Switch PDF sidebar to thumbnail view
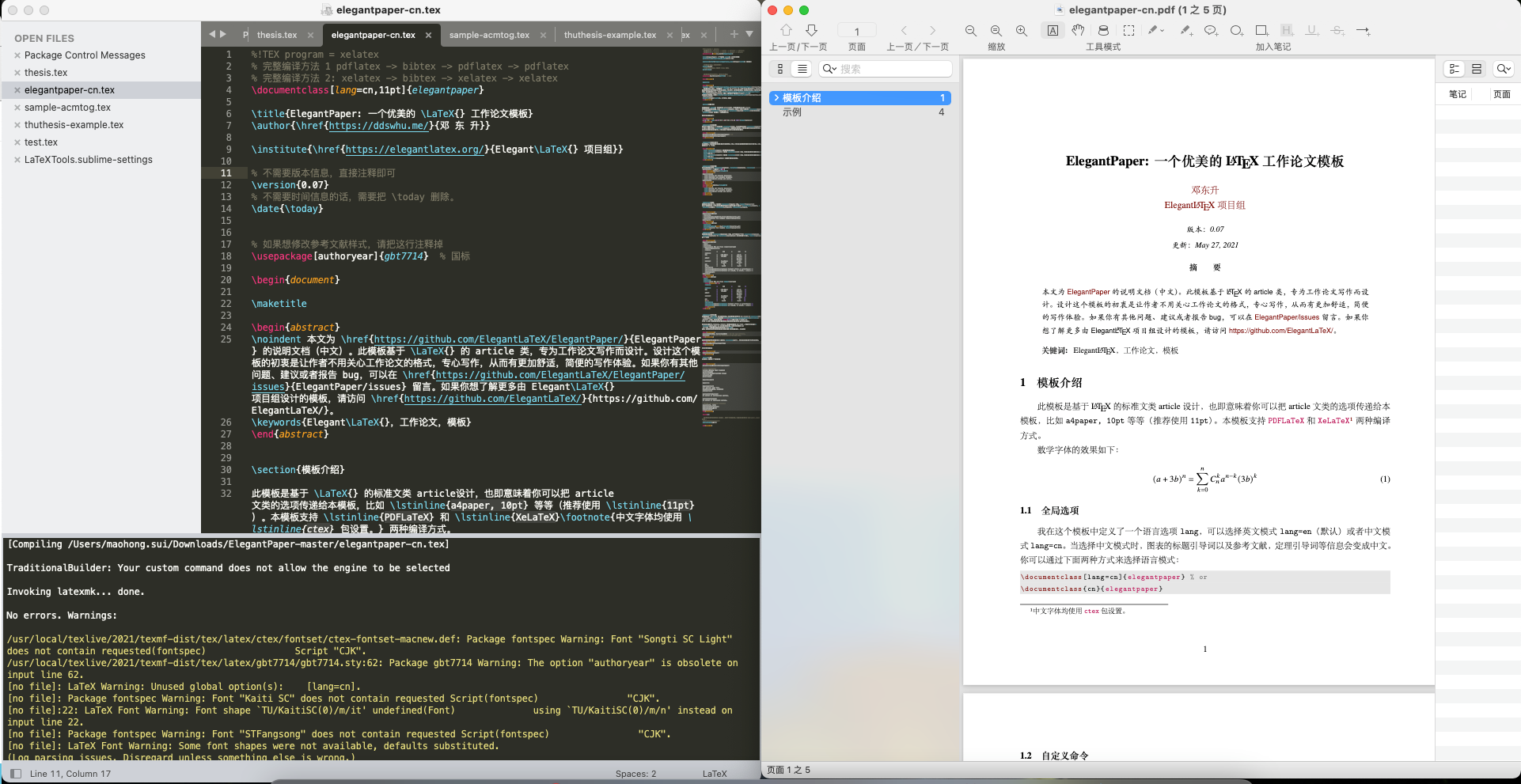The height and width of the screenshot is (784, 1521). click(x=780, y=69)
